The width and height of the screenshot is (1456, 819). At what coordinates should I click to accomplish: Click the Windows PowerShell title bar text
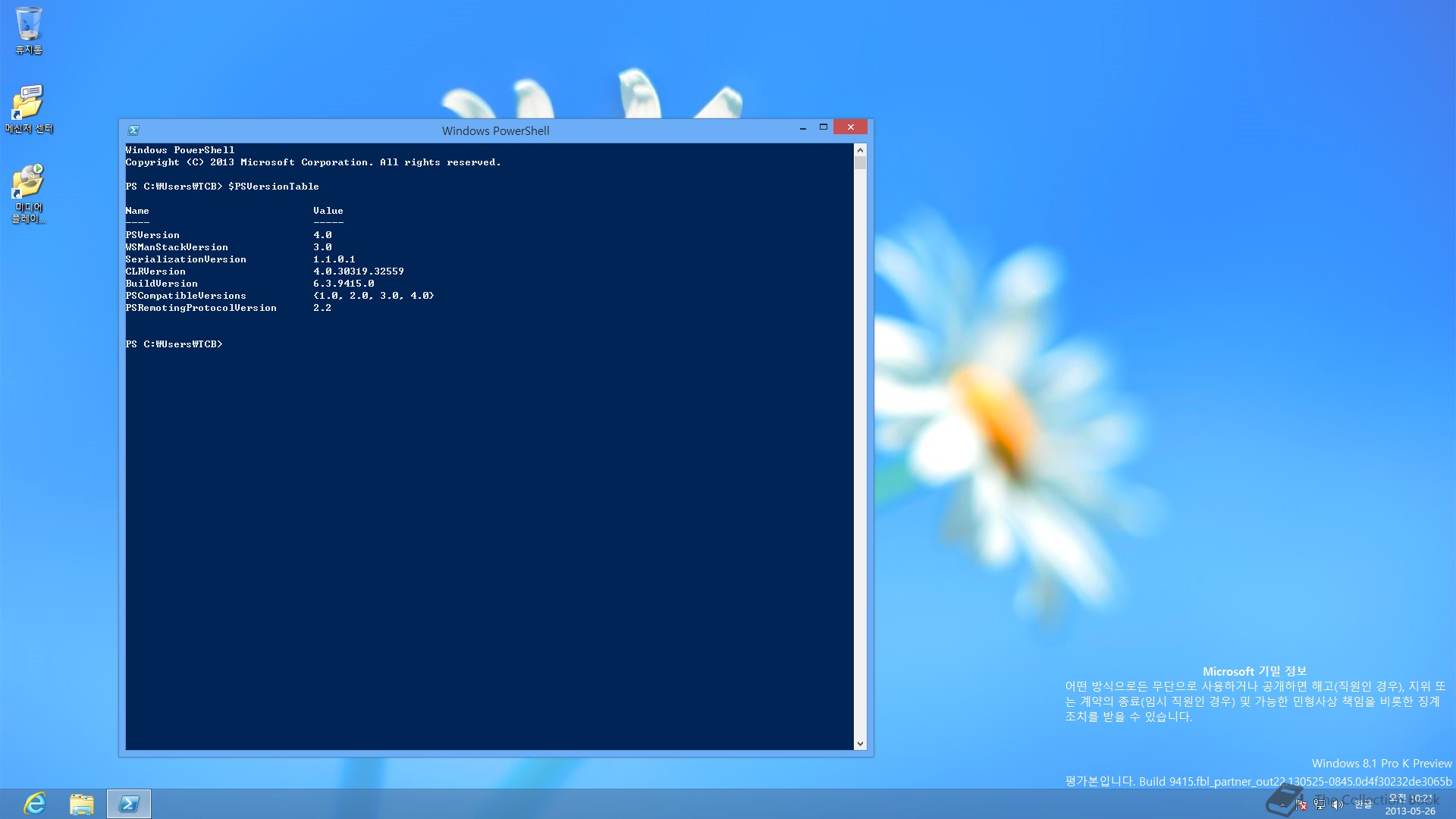pyautogui.click(x=496, y=130)
